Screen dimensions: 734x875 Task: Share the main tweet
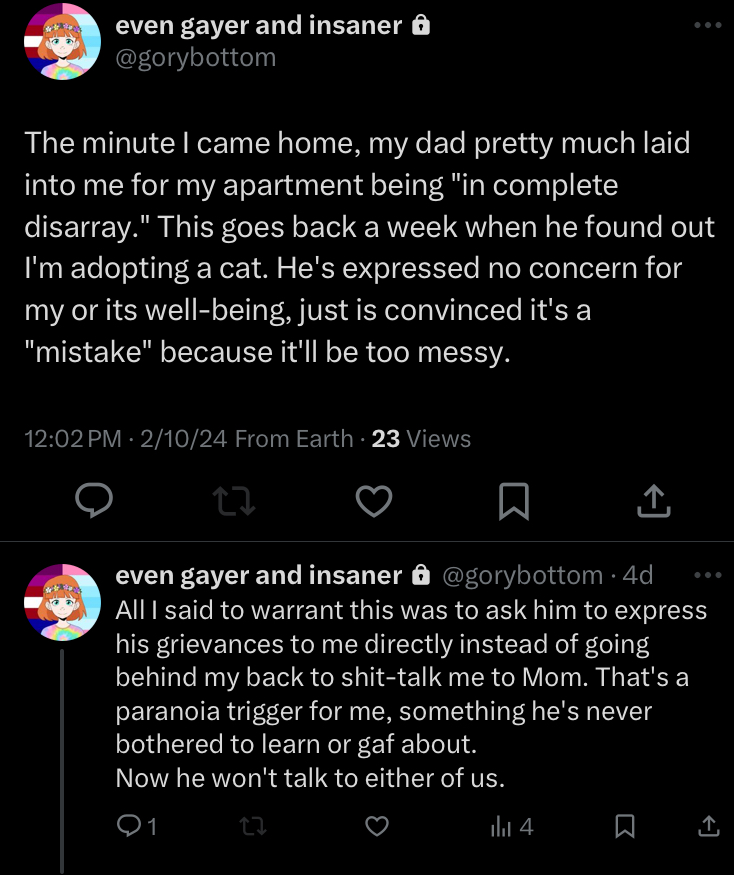point(654,501)
